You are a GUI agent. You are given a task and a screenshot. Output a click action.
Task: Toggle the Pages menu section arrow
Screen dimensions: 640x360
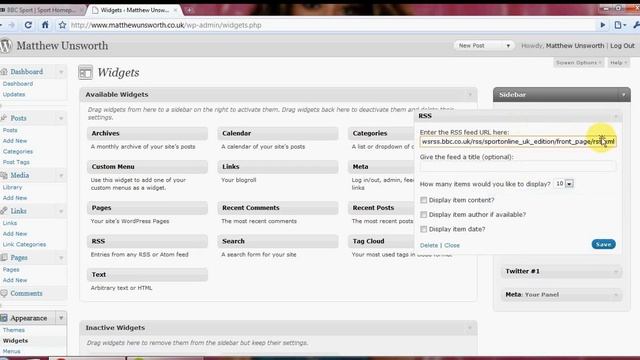point(61,258)
